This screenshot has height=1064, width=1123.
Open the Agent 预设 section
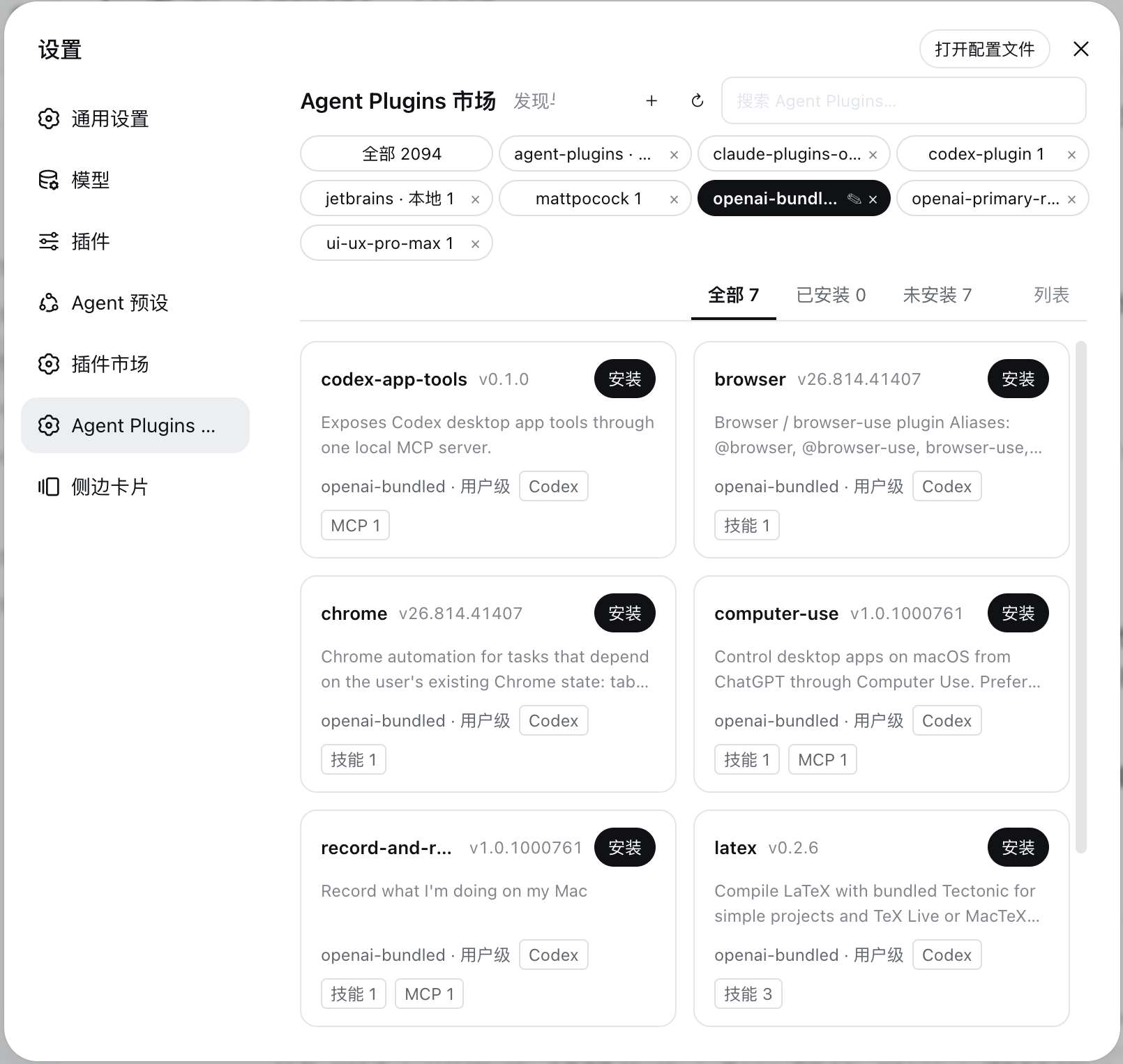click(135, 303)
